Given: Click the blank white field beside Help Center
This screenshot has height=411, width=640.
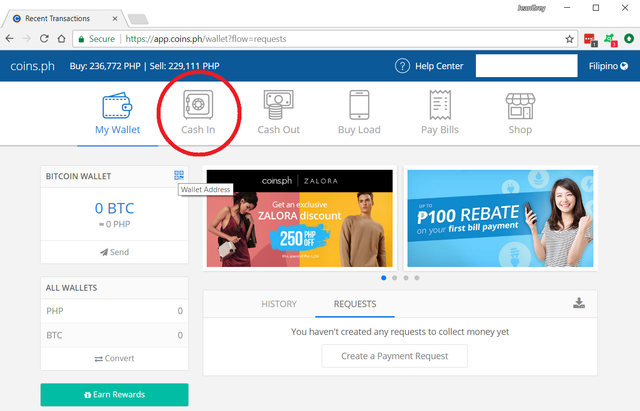Looking at the screenshot, I should pos(527,66).
